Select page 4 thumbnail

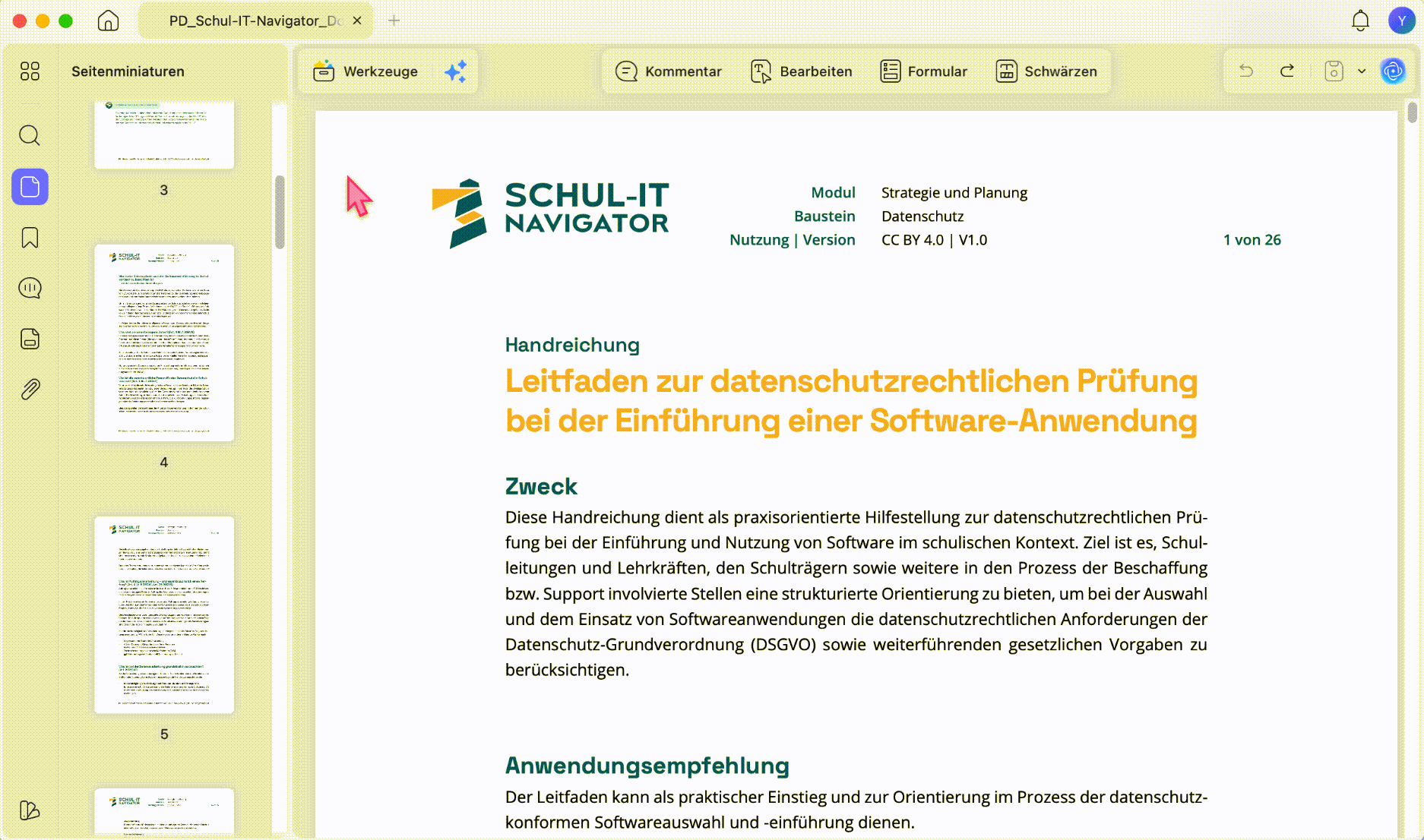pyautogui.click(x=164, y=343)
